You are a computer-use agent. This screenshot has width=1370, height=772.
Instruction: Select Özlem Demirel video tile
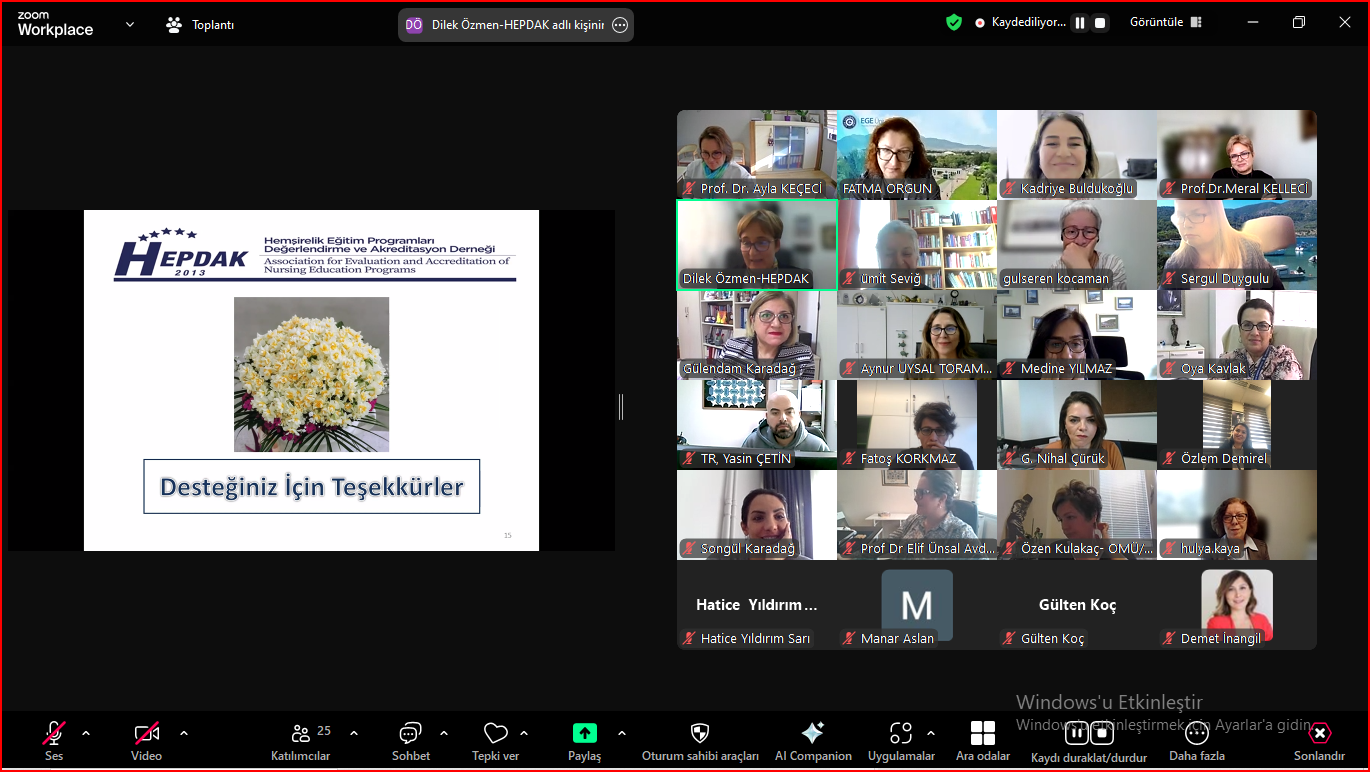(1237, 425)
